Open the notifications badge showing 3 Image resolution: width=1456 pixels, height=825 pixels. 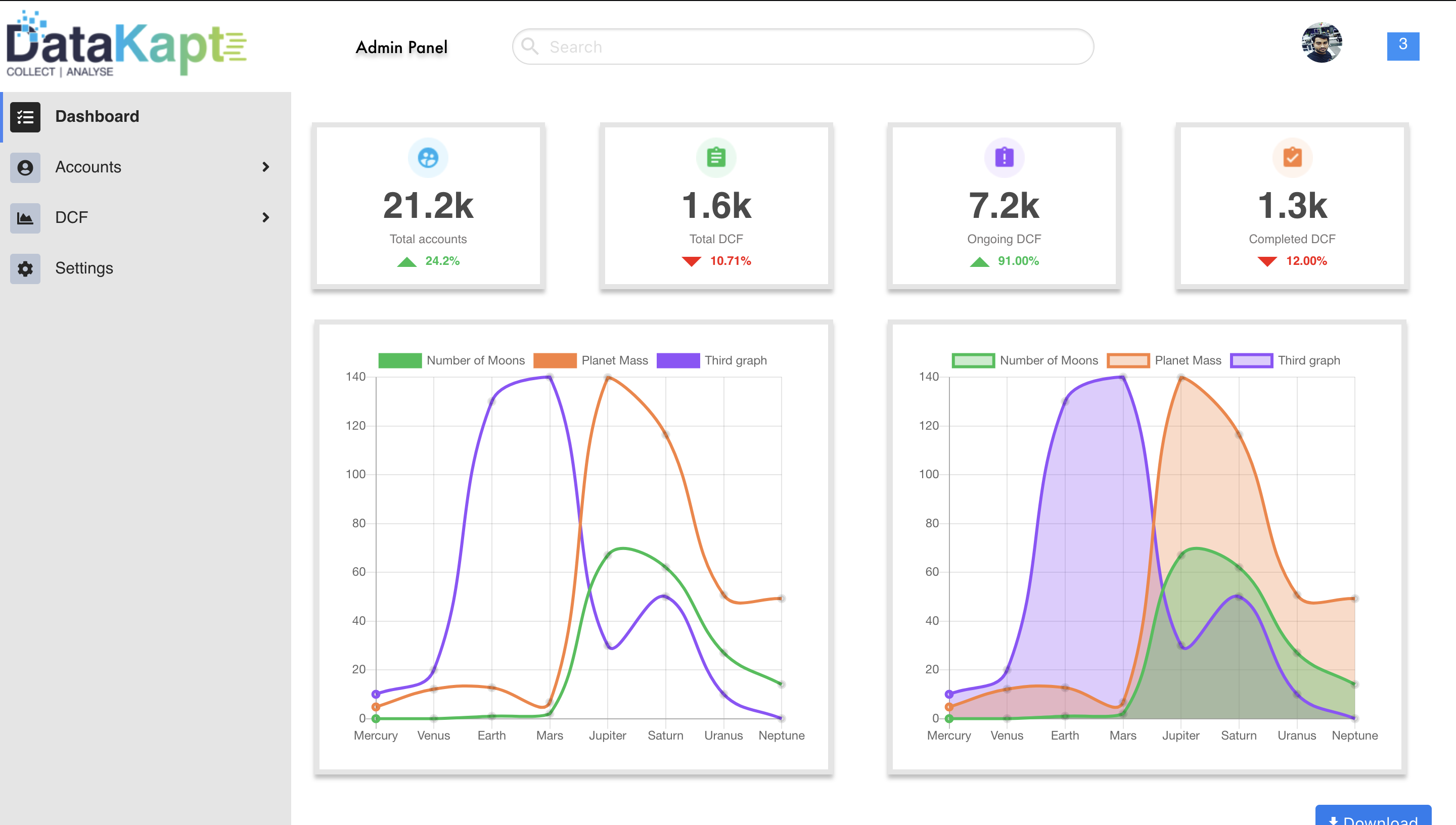[x=1403, y=46]
